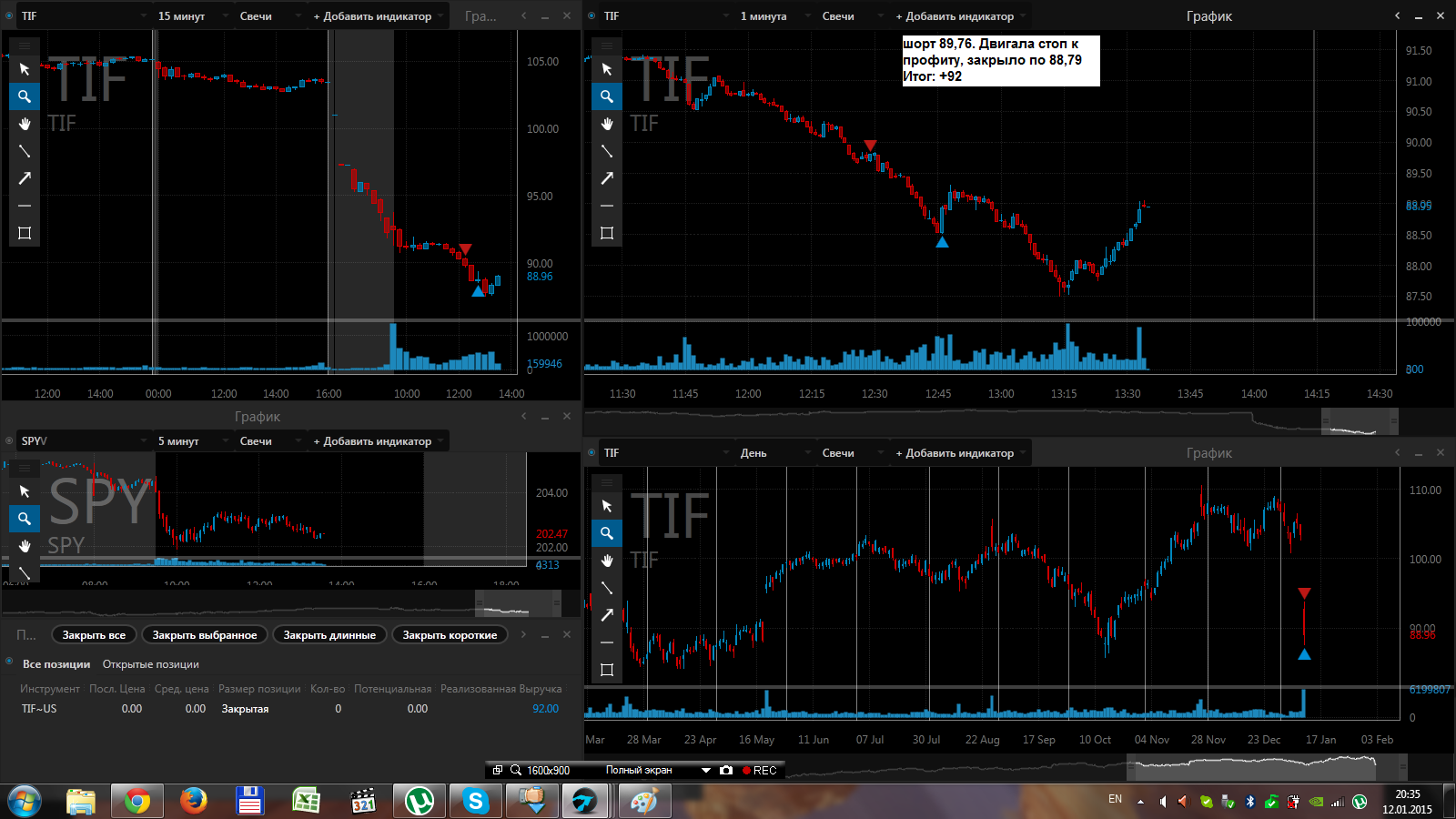
Task: Open Гра... tab in 15-minute chart panel
Action: coord(480,15)
